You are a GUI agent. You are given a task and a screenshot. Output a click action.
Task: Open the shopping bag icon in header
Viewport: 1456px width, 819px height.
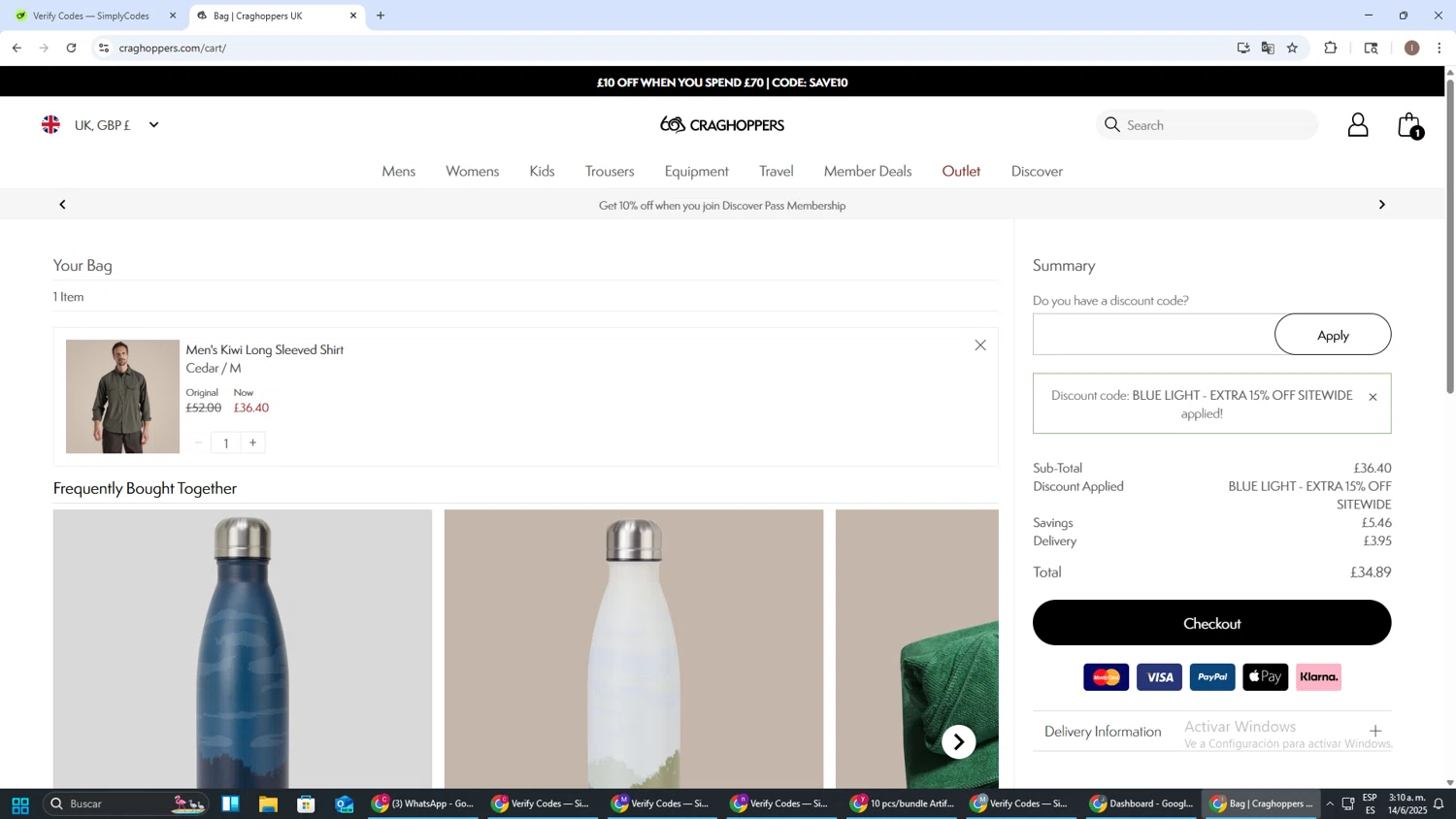pyautogui.click(x=1409, y=125)
